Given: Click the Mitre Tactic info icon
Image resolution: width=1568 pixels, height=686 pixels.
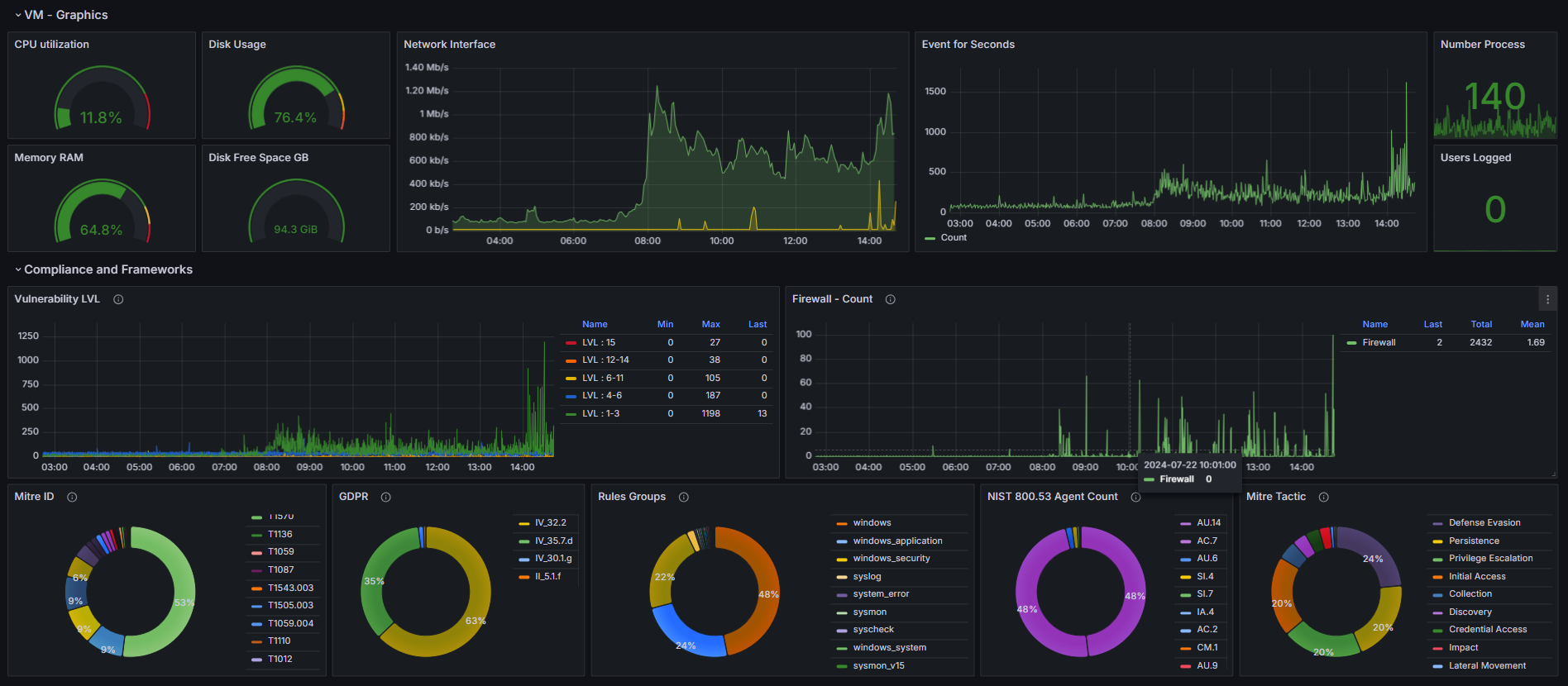Looking at the screenshot, I should (x=1324, y=497).
